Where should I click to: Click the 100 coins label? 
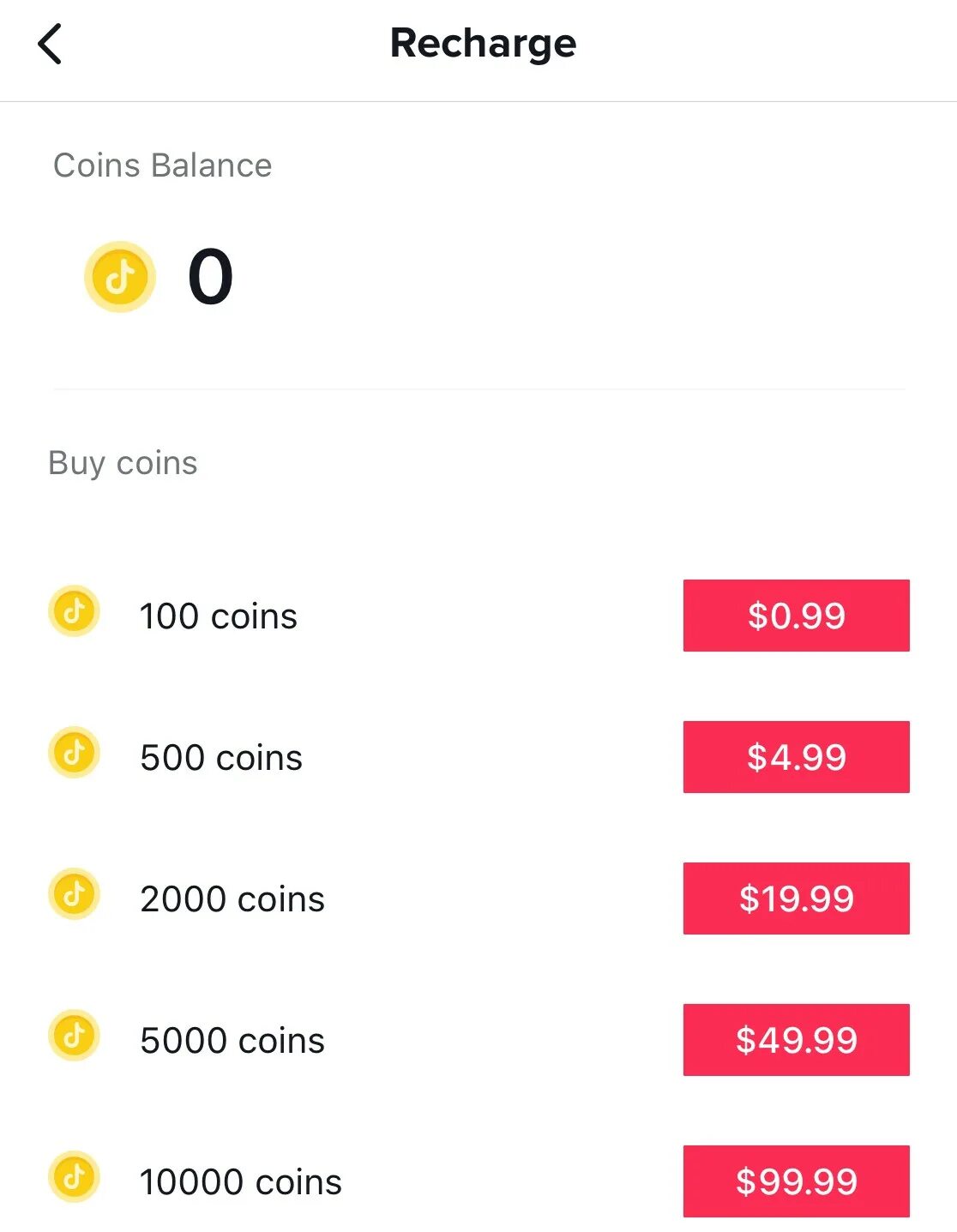(x=218, y=616)
